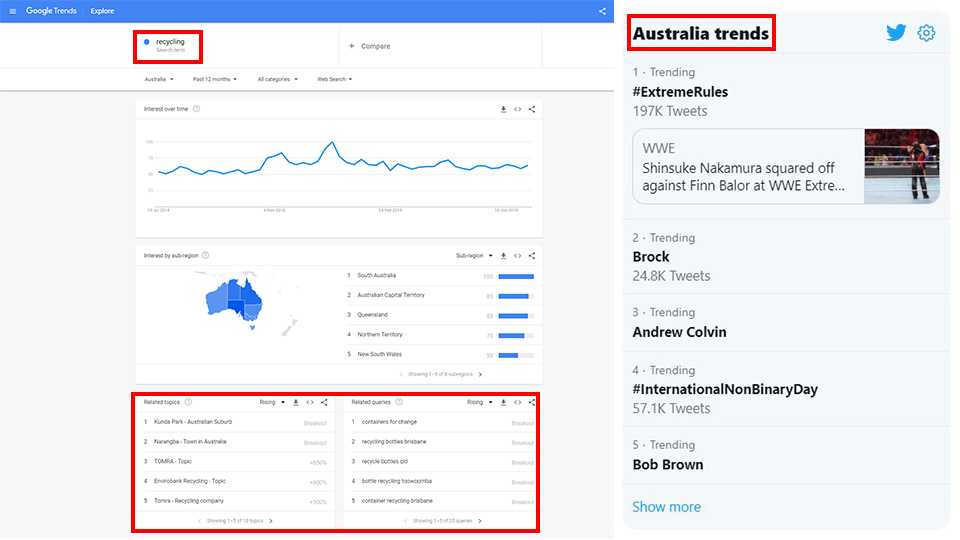The height and width of the screenshot is (540, 960).
Task: Download the Interest by sub-region data
Action: [x=503, y=255]
